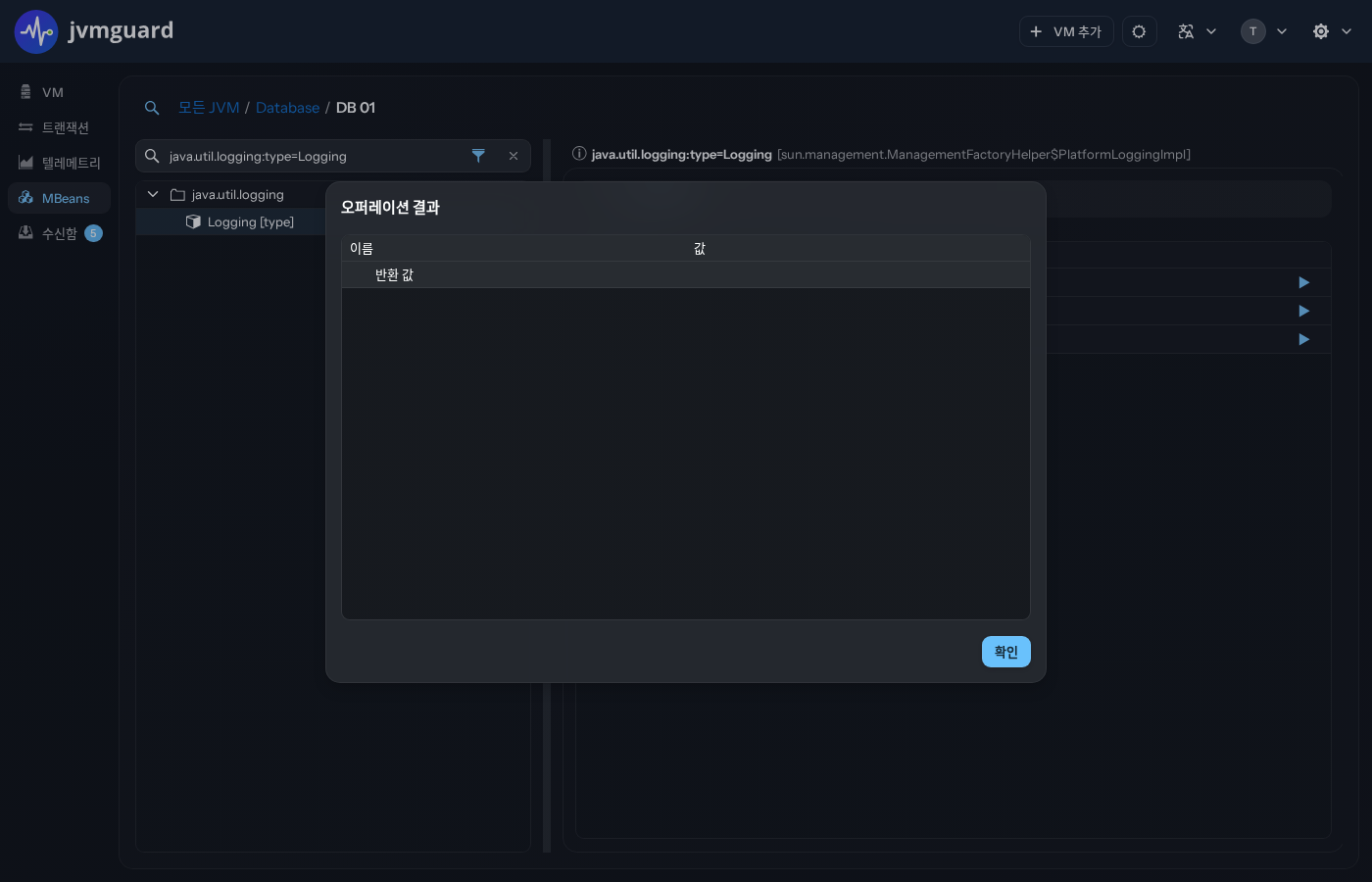Open the 트랜잭션 sidebar section
The height and width of the screenshot is (882, 1372).
point(59,127)
